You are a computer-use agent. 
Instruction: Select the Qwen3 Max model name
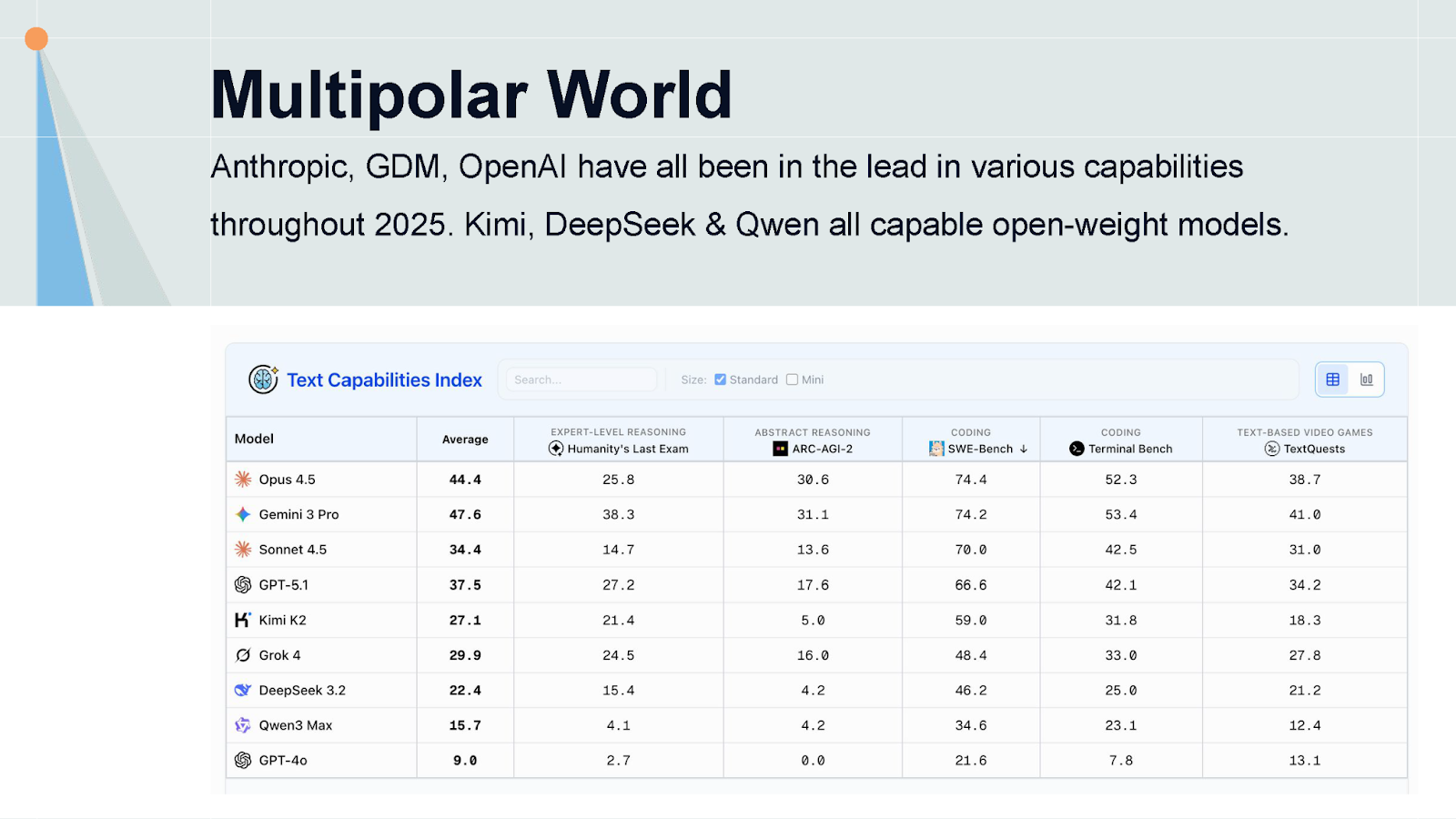click(x=296, y=725)
